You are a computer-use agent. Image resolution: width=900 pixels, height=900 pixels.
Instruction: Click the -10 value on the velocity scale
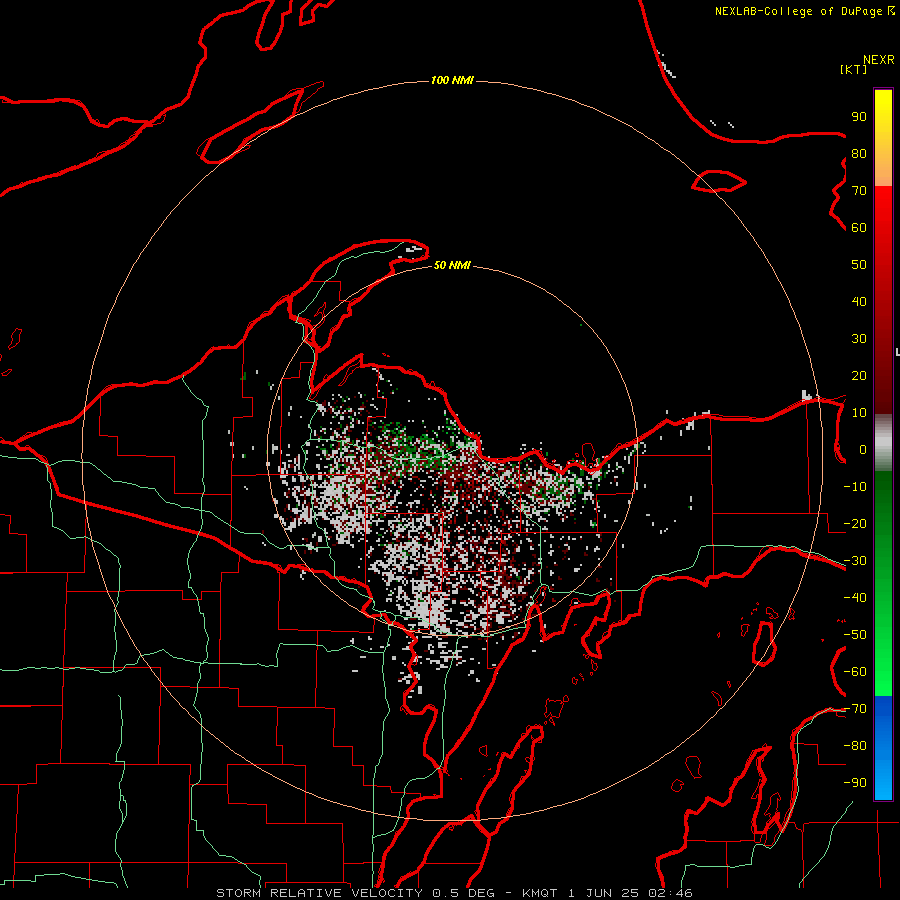point(855,487)
